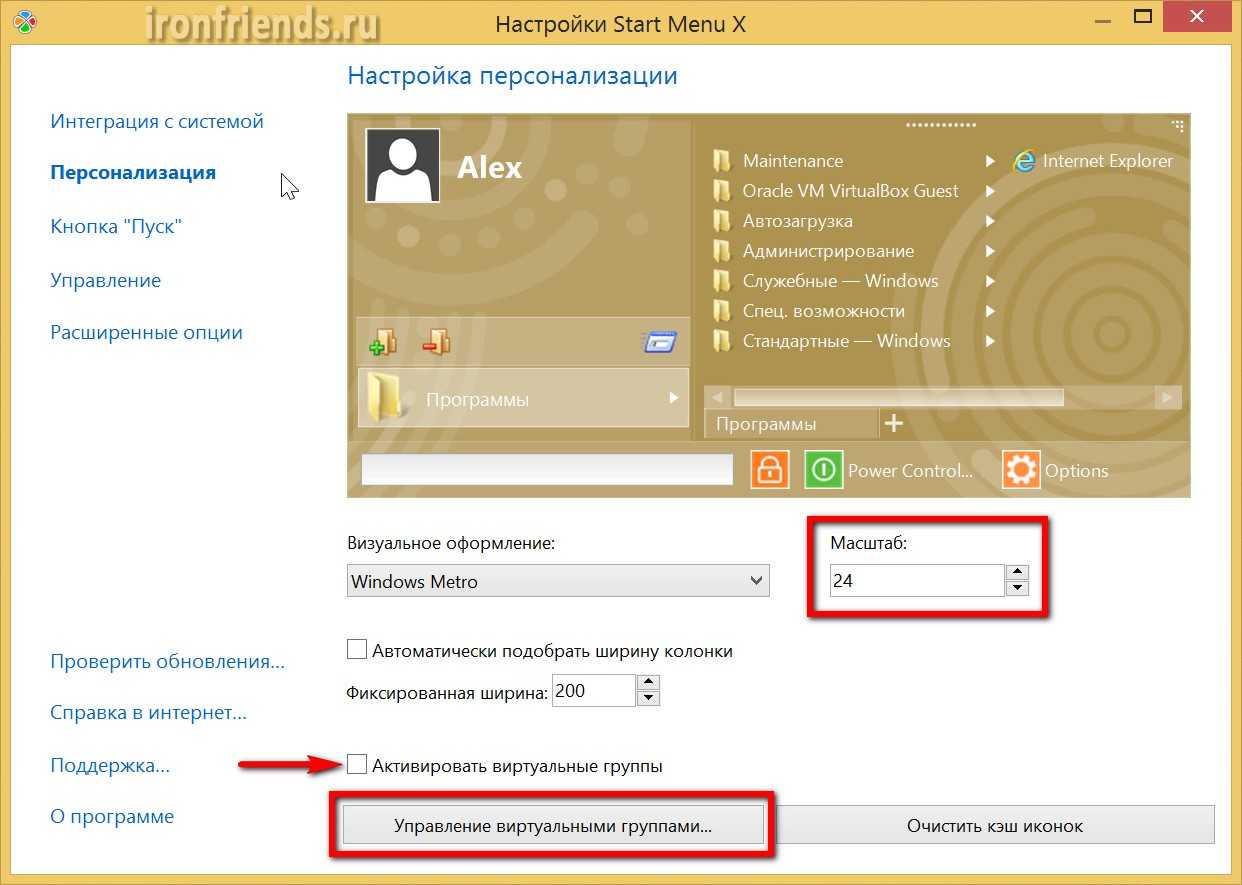
Task: Click the add folder plus icon
Action: [x=382, y=342]
